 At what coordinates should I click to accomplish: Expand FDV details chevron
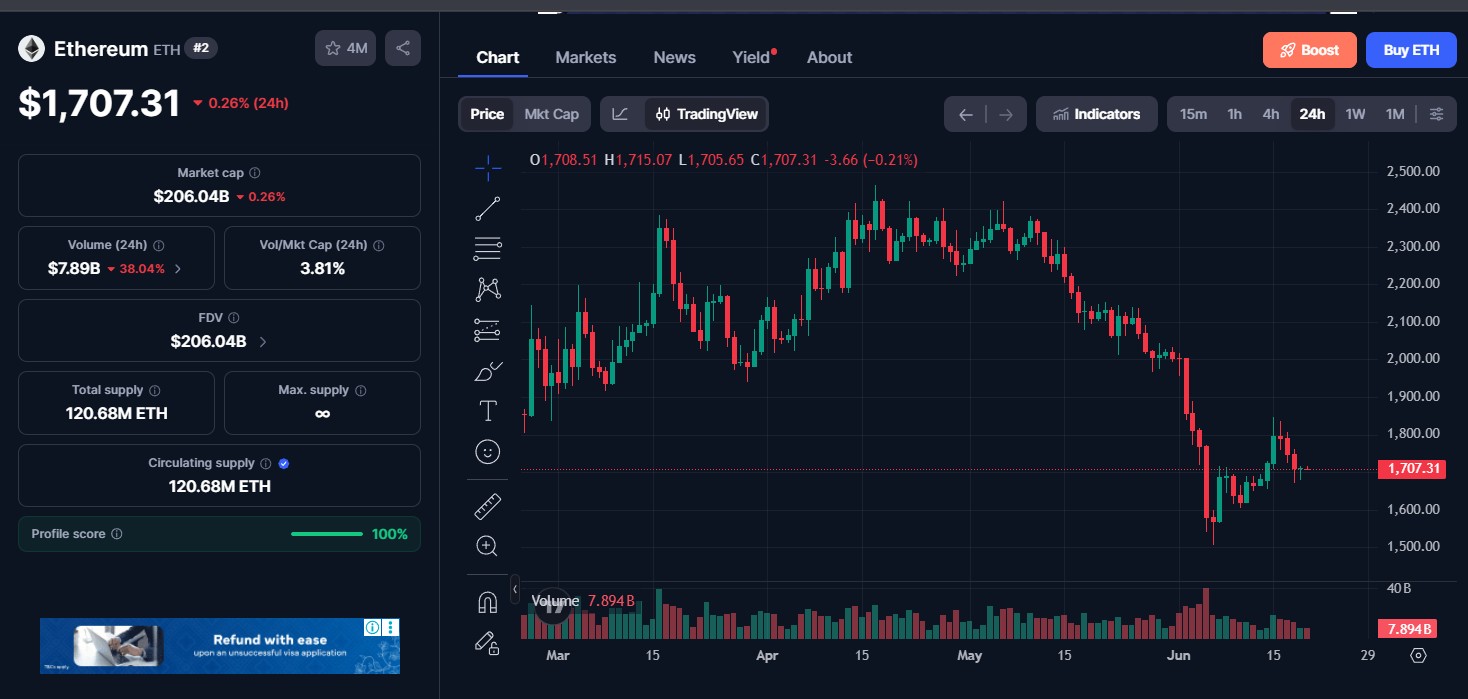[263, 342]
